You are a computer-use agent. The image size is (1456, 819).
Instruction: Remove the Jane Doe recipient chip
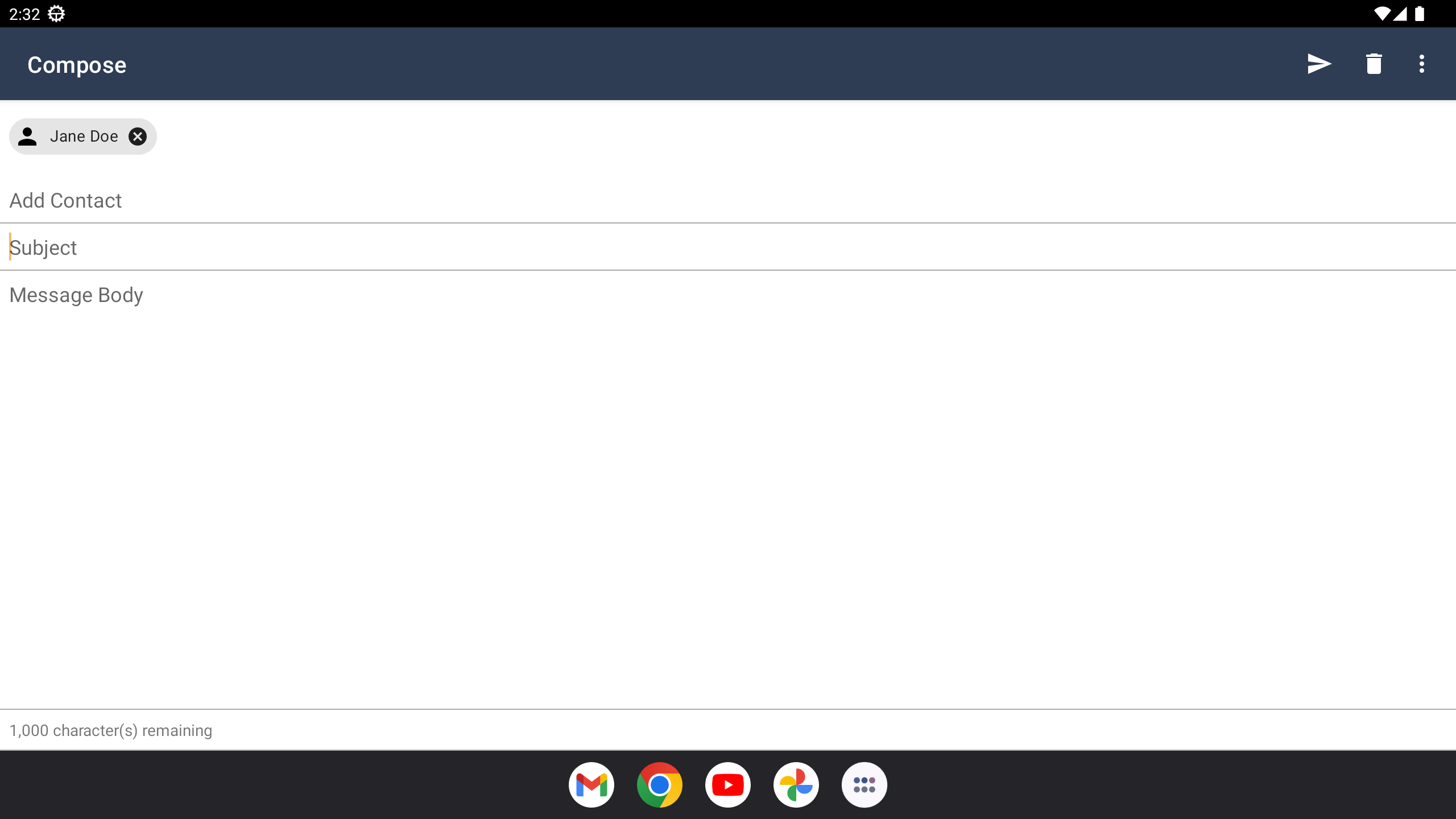tap(137, 136)
